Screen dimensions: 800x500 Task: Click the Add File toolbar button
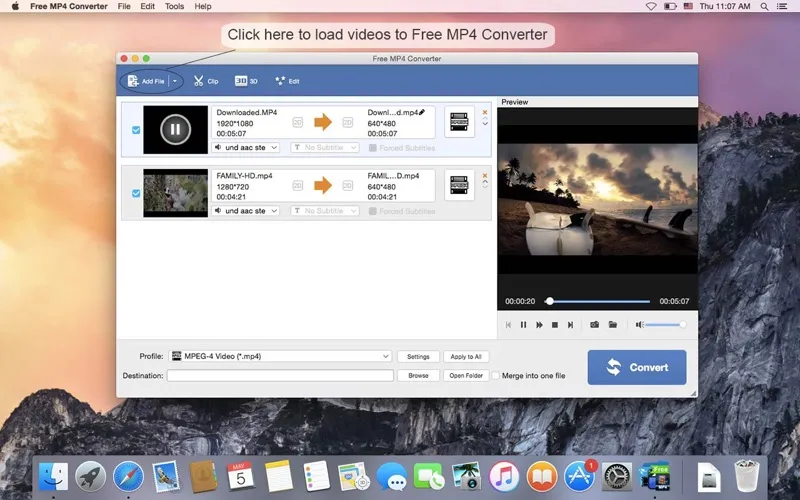146,81
